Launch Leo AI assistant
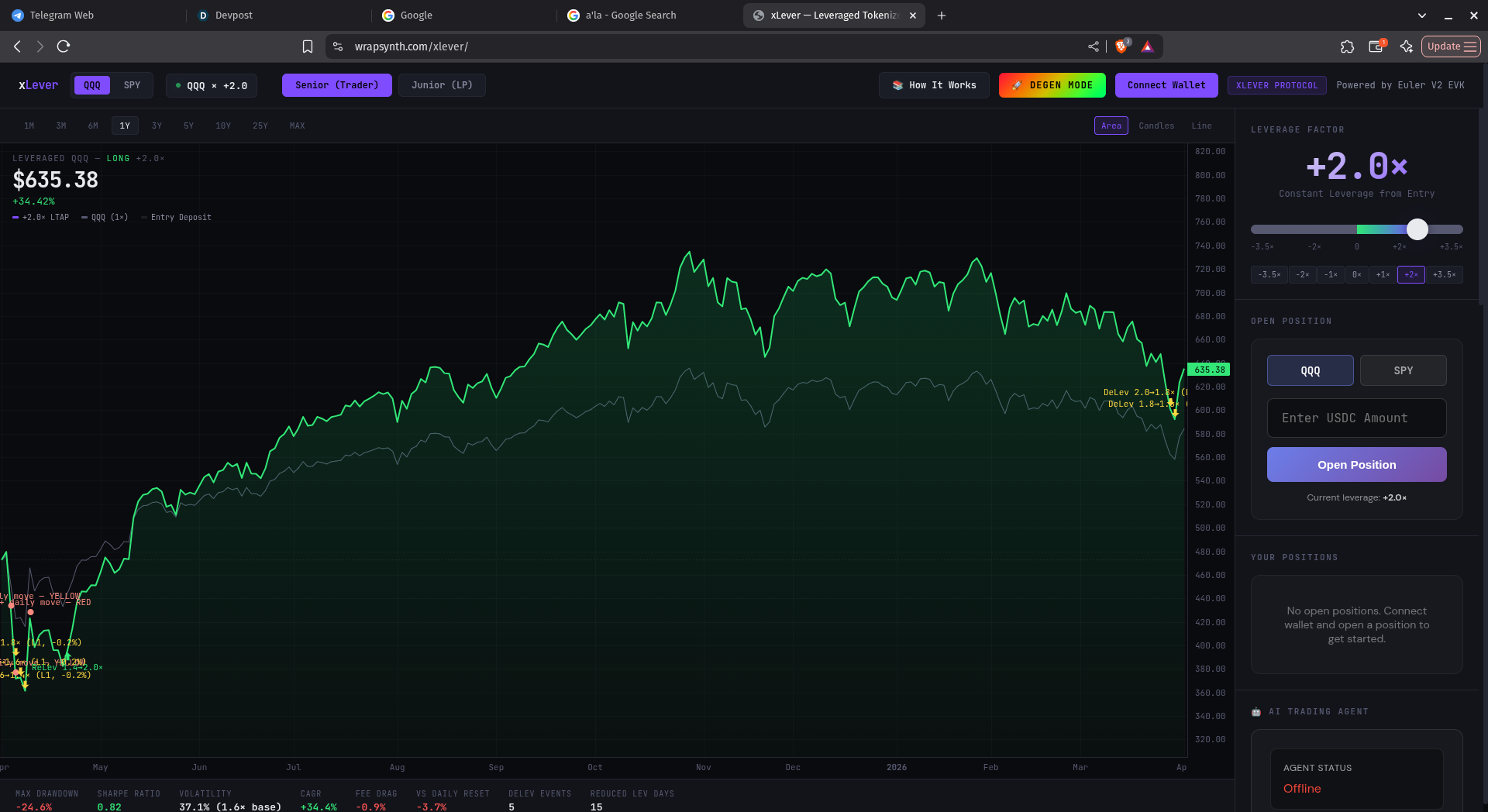The image size is (1488, 812). tap(1407, 46)
